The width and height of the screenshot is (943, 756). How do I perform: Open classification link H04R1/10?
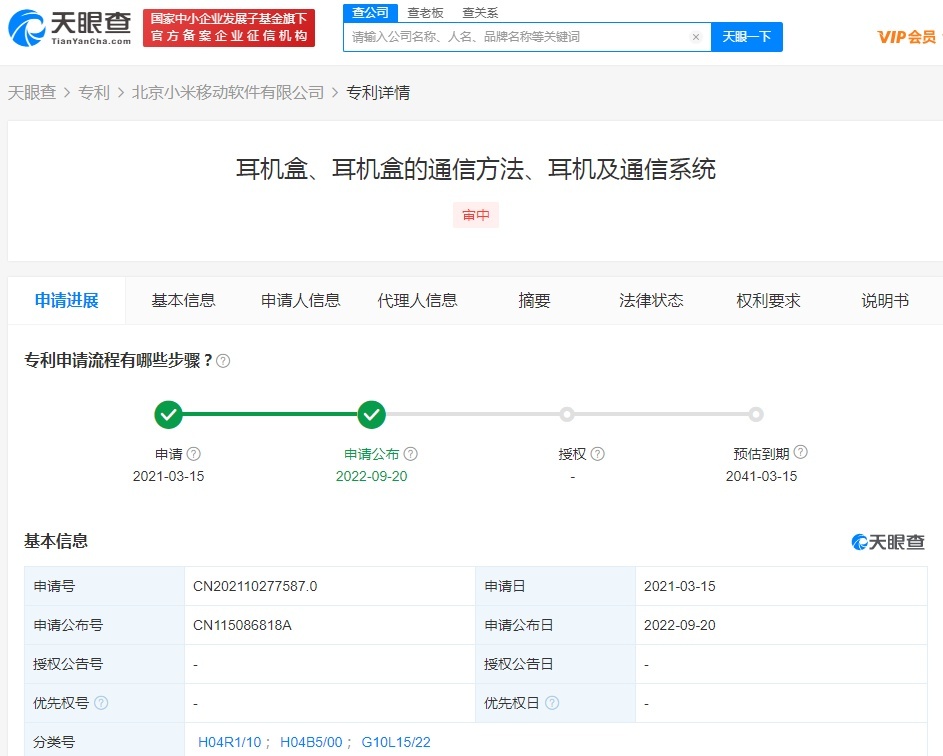coord(230,742)
